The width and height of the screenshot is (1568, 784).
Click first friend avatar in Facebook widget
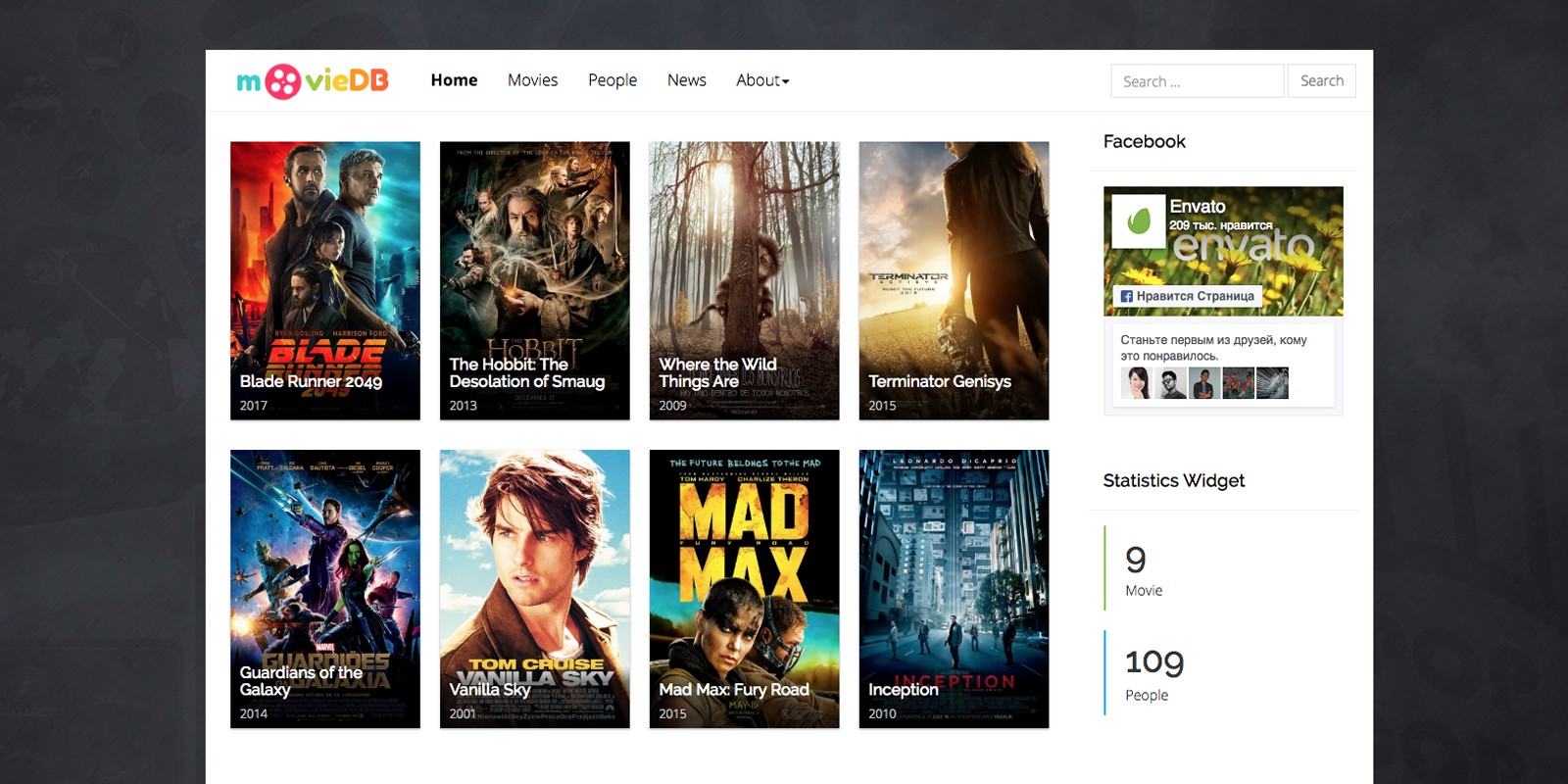[x=1136, y=383]
